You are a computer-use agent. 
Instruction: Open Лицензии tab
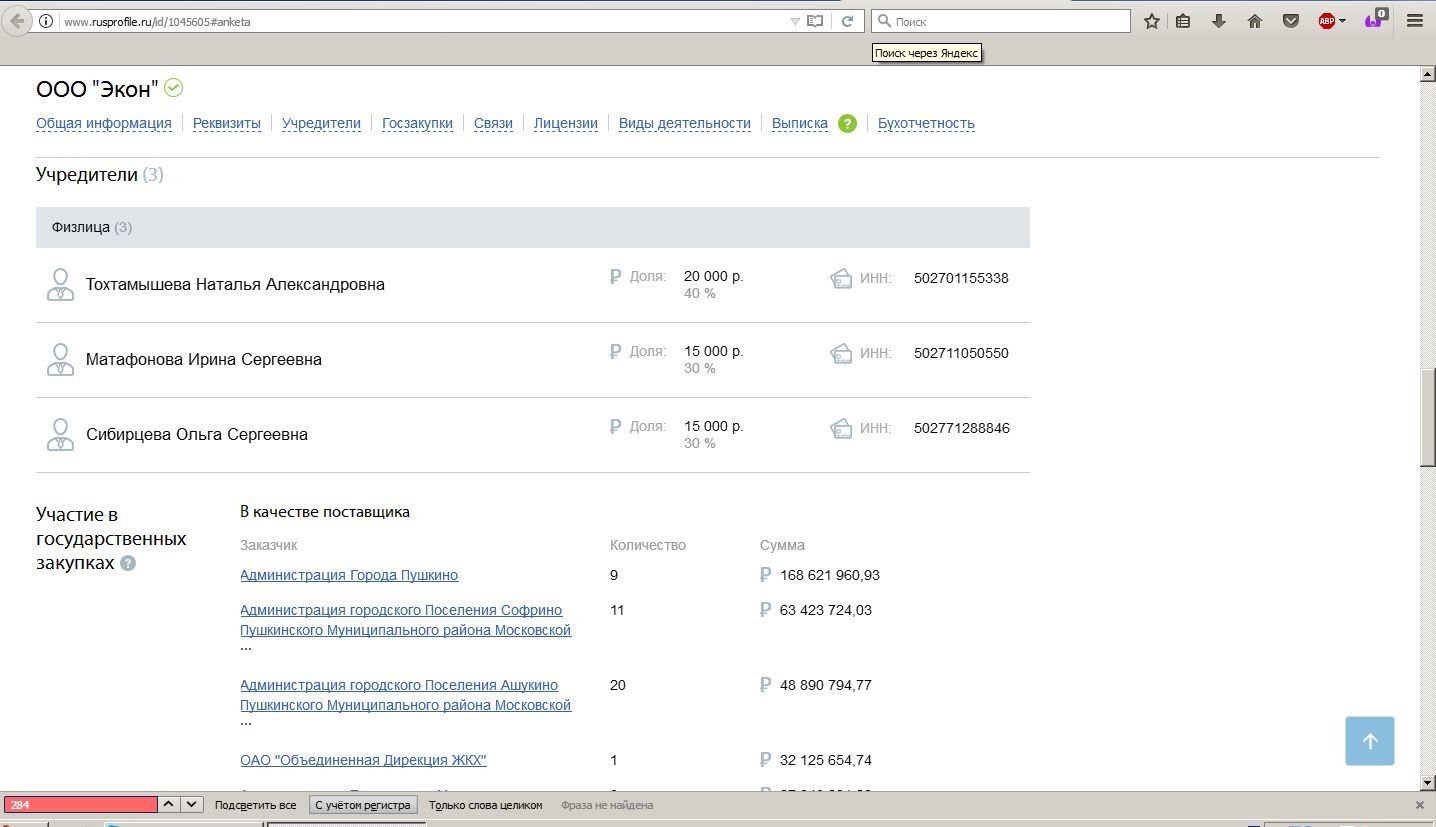pyautogui.click(x=566, y=123)
